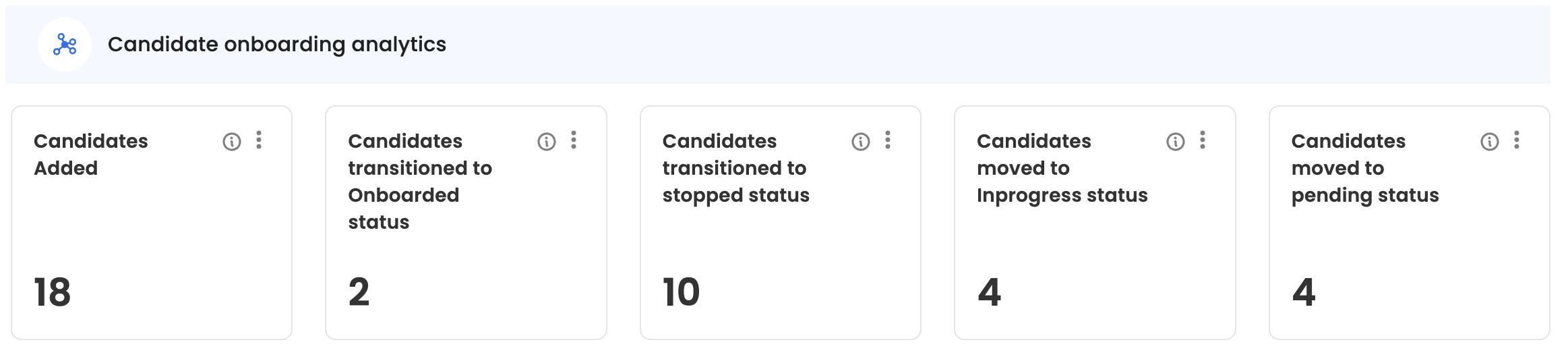Click the pending status count of 4
This screenshot has height=359, width=1568.
coord(1304,292)
